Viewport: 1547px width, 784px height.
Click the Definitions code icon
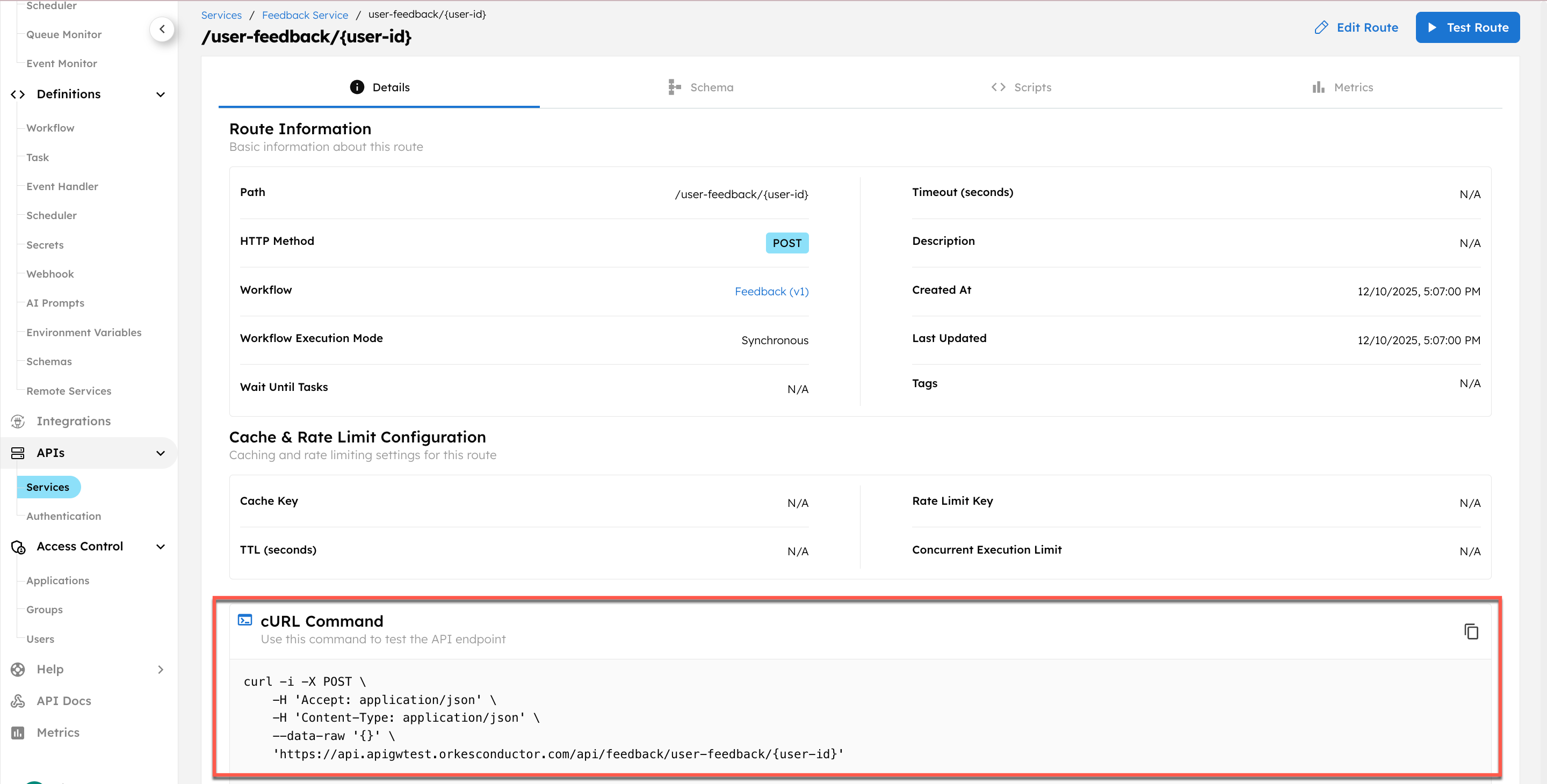click(x=17, y=95)
